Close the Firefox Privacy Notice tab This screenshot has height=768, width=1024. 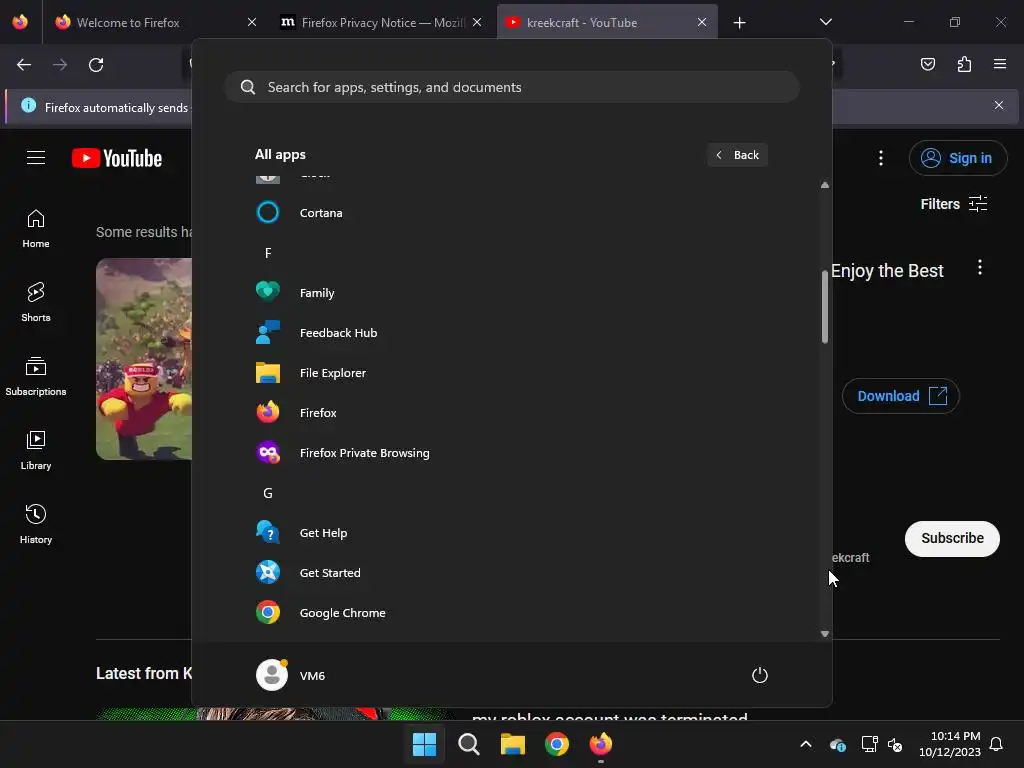pos(477,22)
